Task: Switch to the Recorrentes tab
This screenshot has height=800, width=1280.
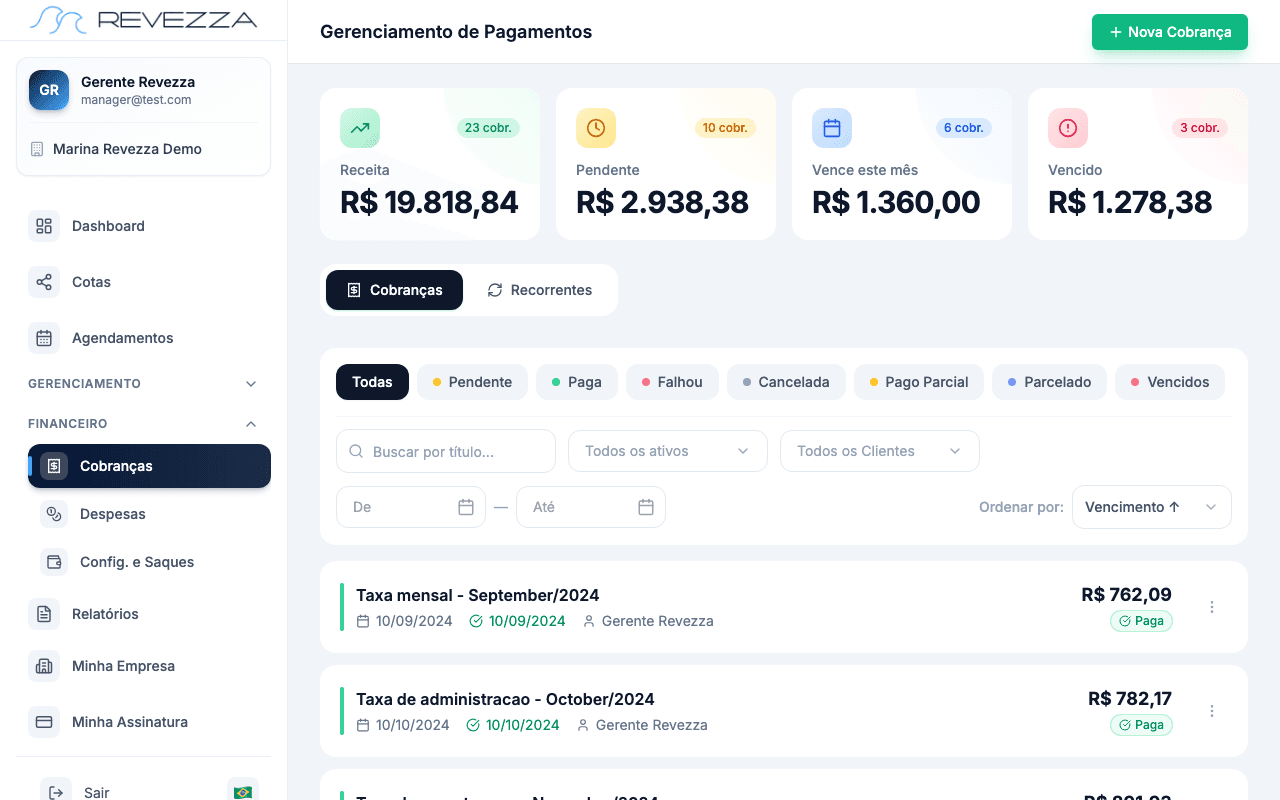Action: coord(540,290)
